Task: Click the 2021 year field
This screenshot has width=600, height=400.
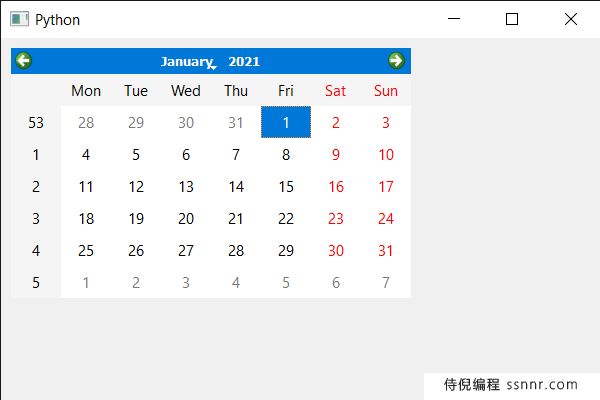Action: pos(244,61)
